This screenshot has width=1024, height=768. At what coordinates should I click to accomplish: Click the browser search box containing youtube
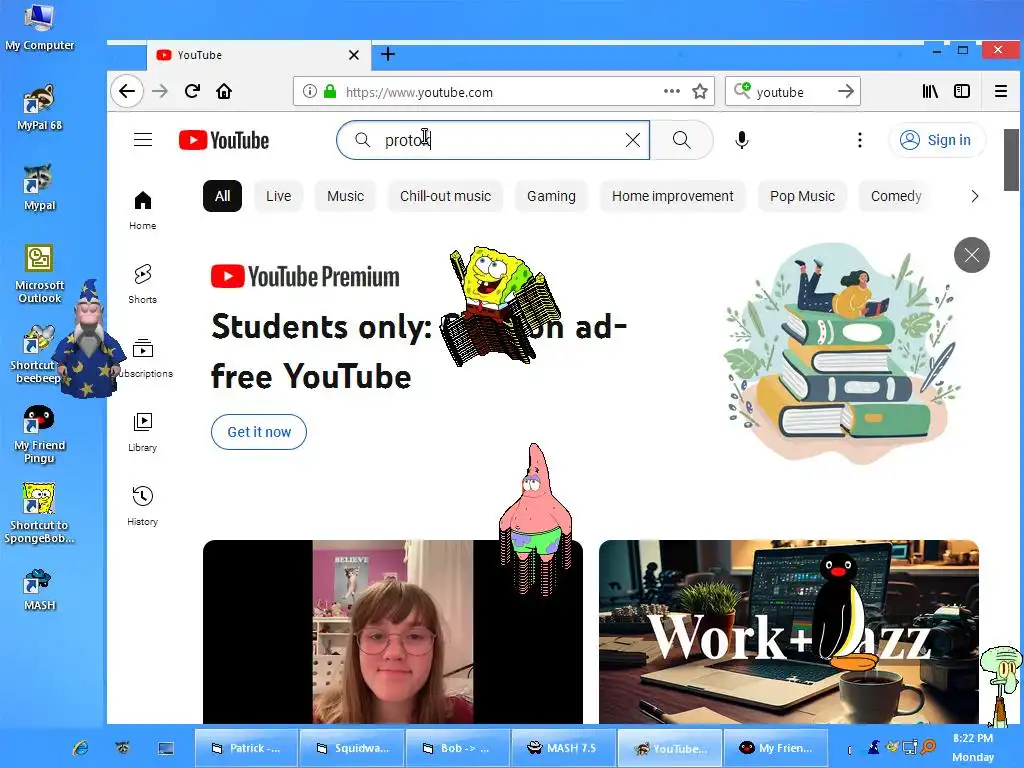pos(793,91)
